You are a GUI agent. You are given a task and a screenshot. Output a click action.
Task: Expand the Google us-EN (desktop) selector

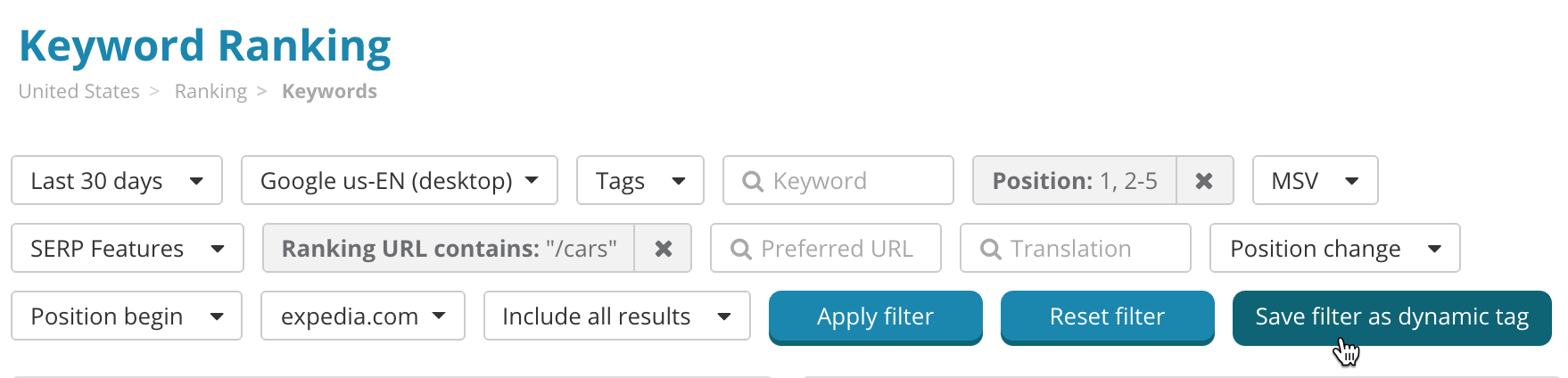399,181
